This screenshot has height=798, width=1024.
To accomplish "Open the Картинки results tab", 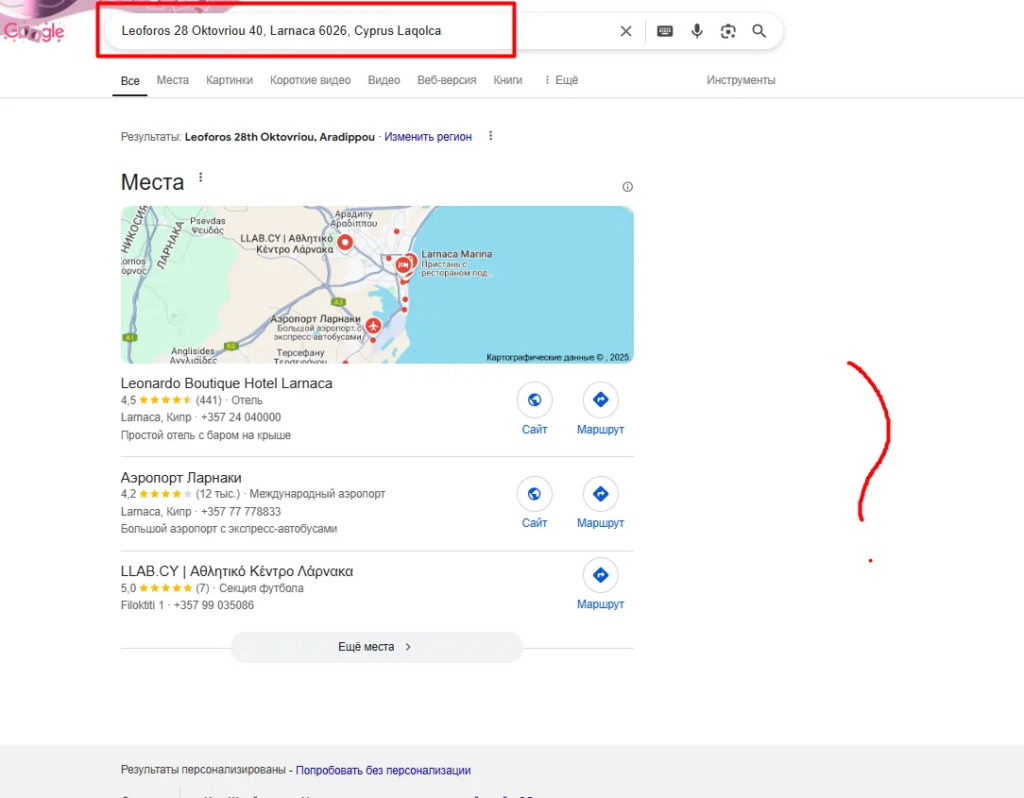I will [229, 80].
